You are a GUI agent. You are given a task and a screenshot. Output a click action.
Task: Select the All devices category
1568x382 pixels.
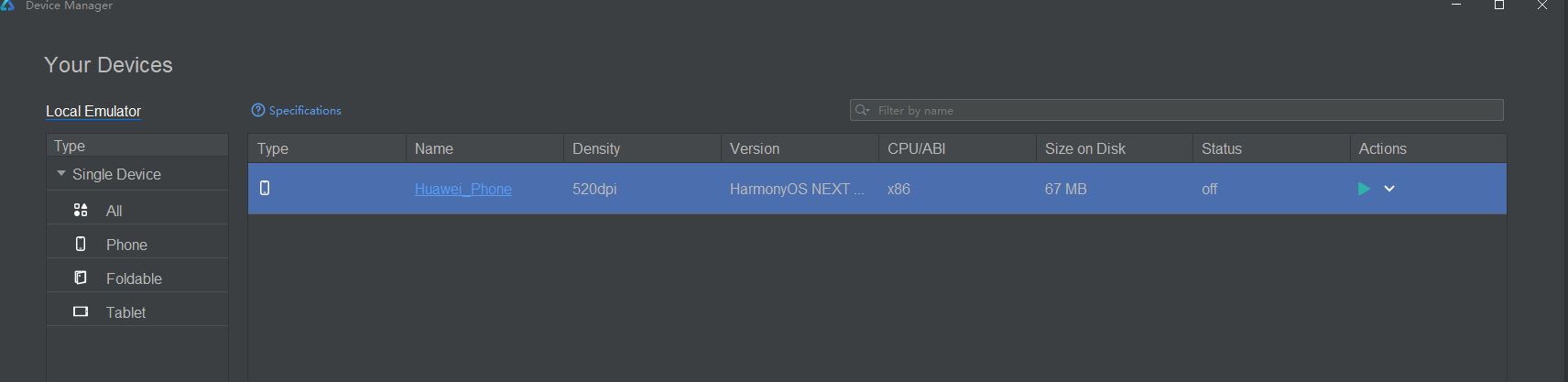click(114, 211)
